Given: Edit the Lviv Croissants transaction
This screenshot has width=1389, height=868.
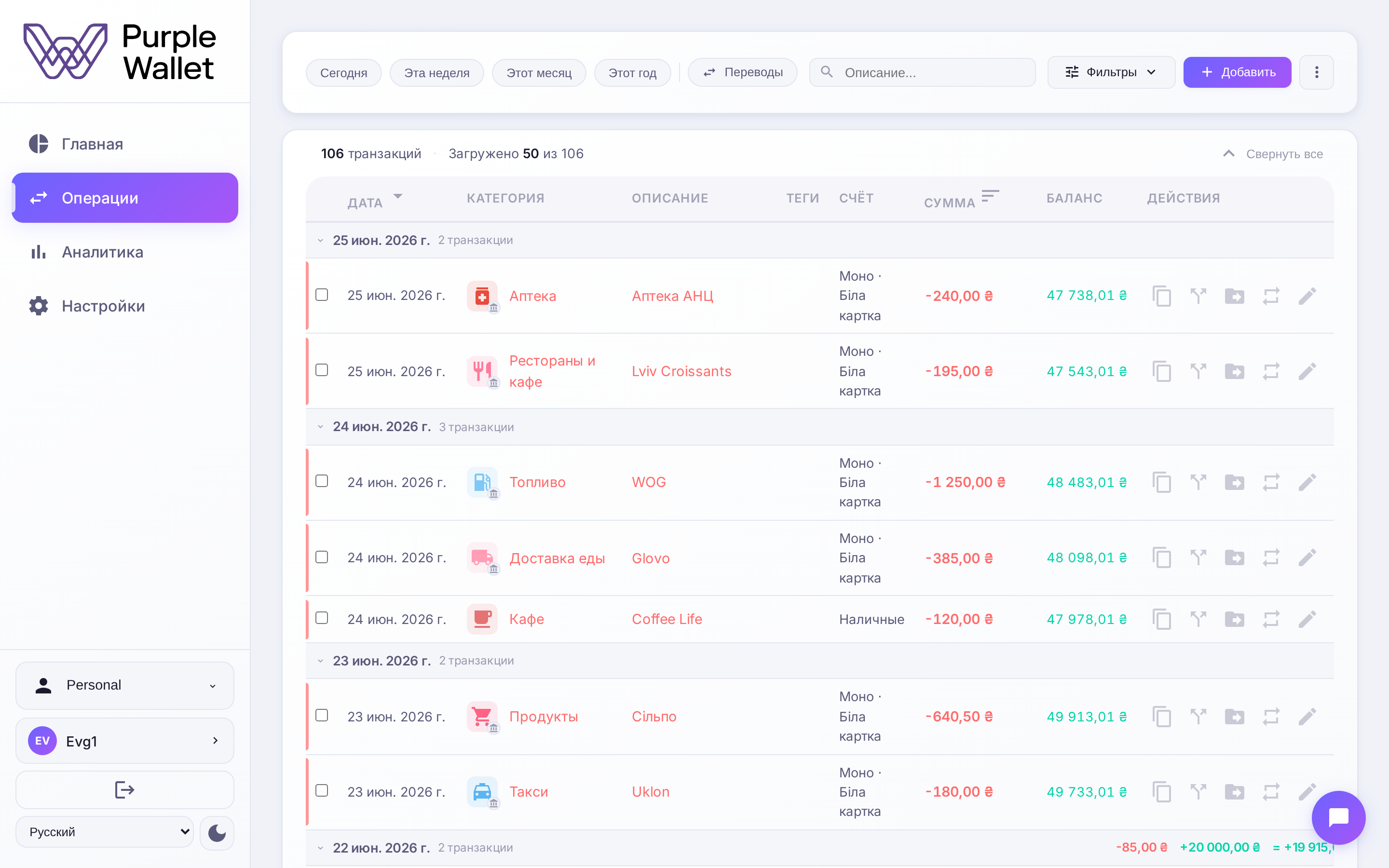Looking at the screenshot, I should [x=1307, y=371].
